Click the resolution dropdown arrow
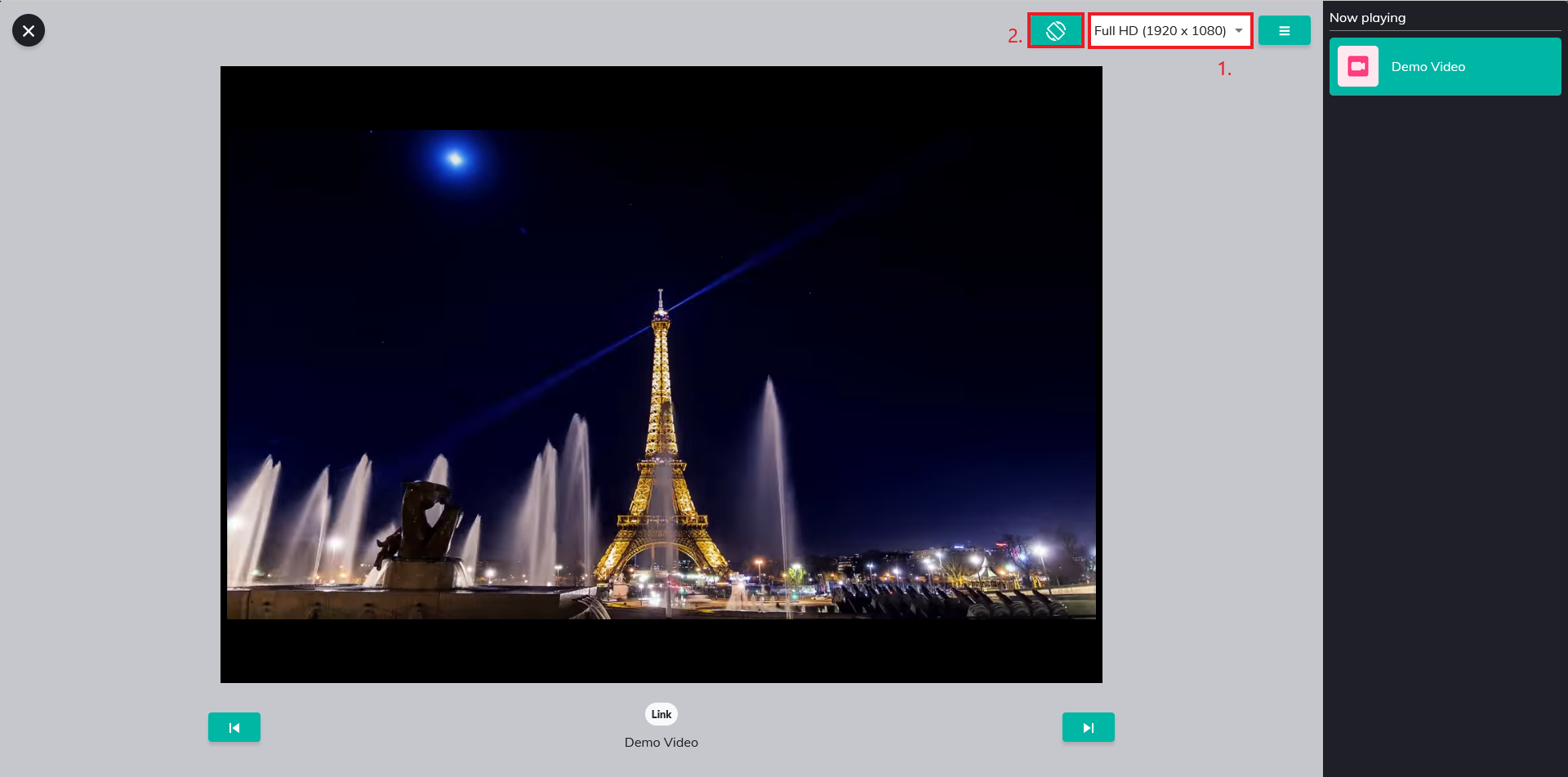 [1239, 31]
